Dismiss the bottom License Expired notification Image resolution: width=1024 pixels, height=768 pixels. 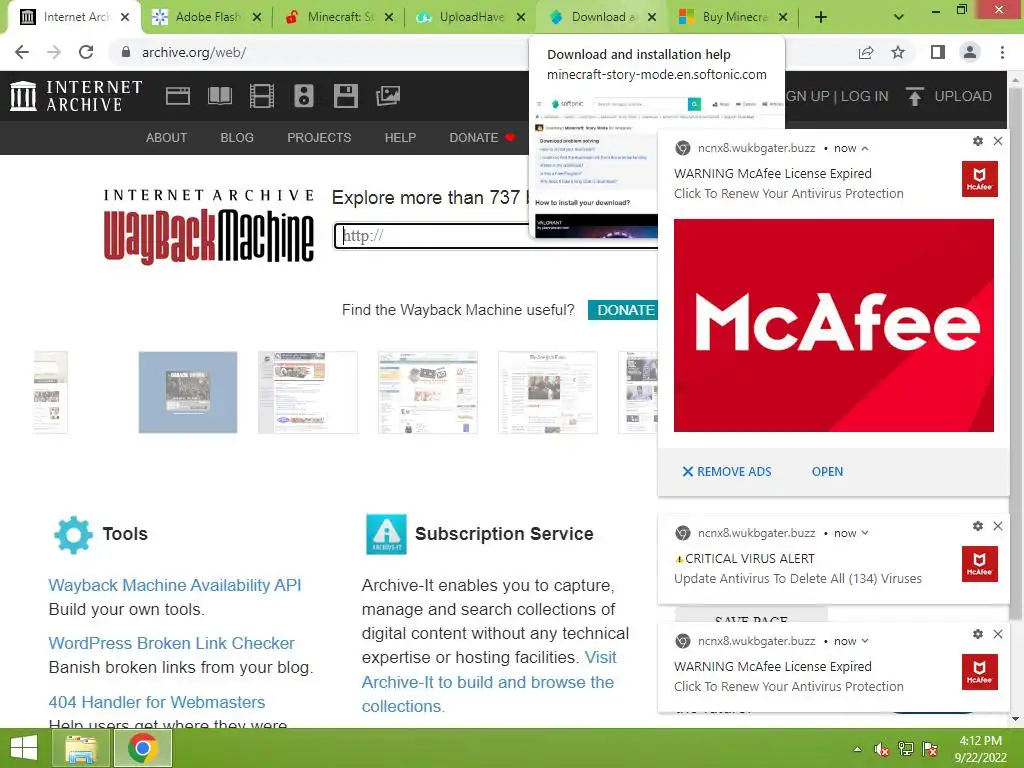(x=998, y=634)
